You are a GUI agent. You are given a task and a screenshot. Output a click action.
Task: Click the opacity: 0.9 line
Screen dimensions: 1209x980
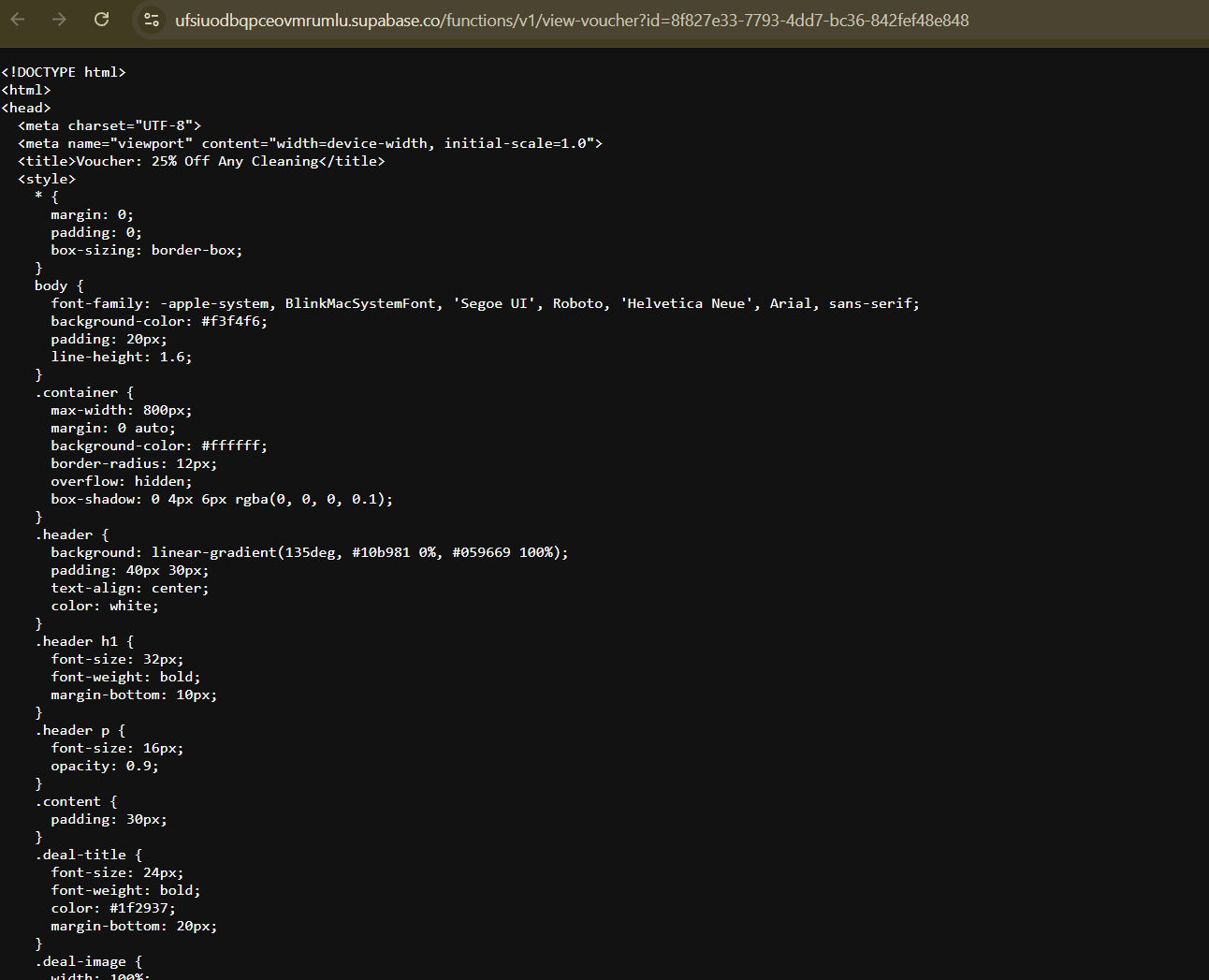[105, 766]
